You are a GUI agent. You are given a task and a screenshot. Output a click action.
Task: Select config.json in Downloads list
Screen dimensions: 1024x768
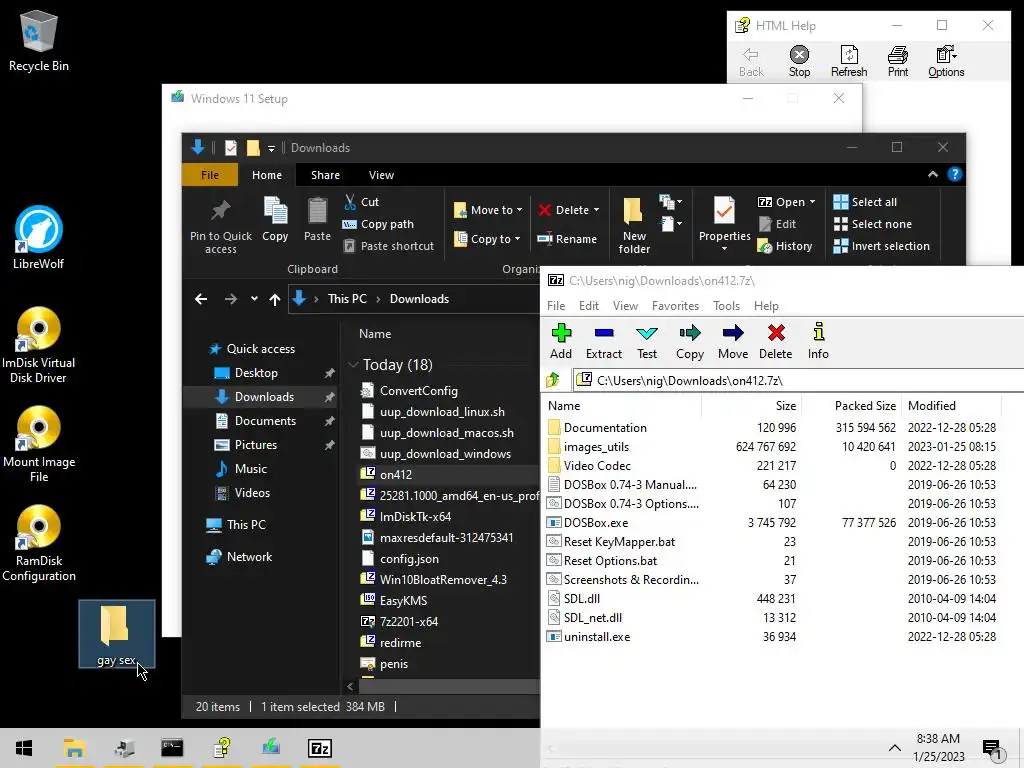click(x=409, y=558)
